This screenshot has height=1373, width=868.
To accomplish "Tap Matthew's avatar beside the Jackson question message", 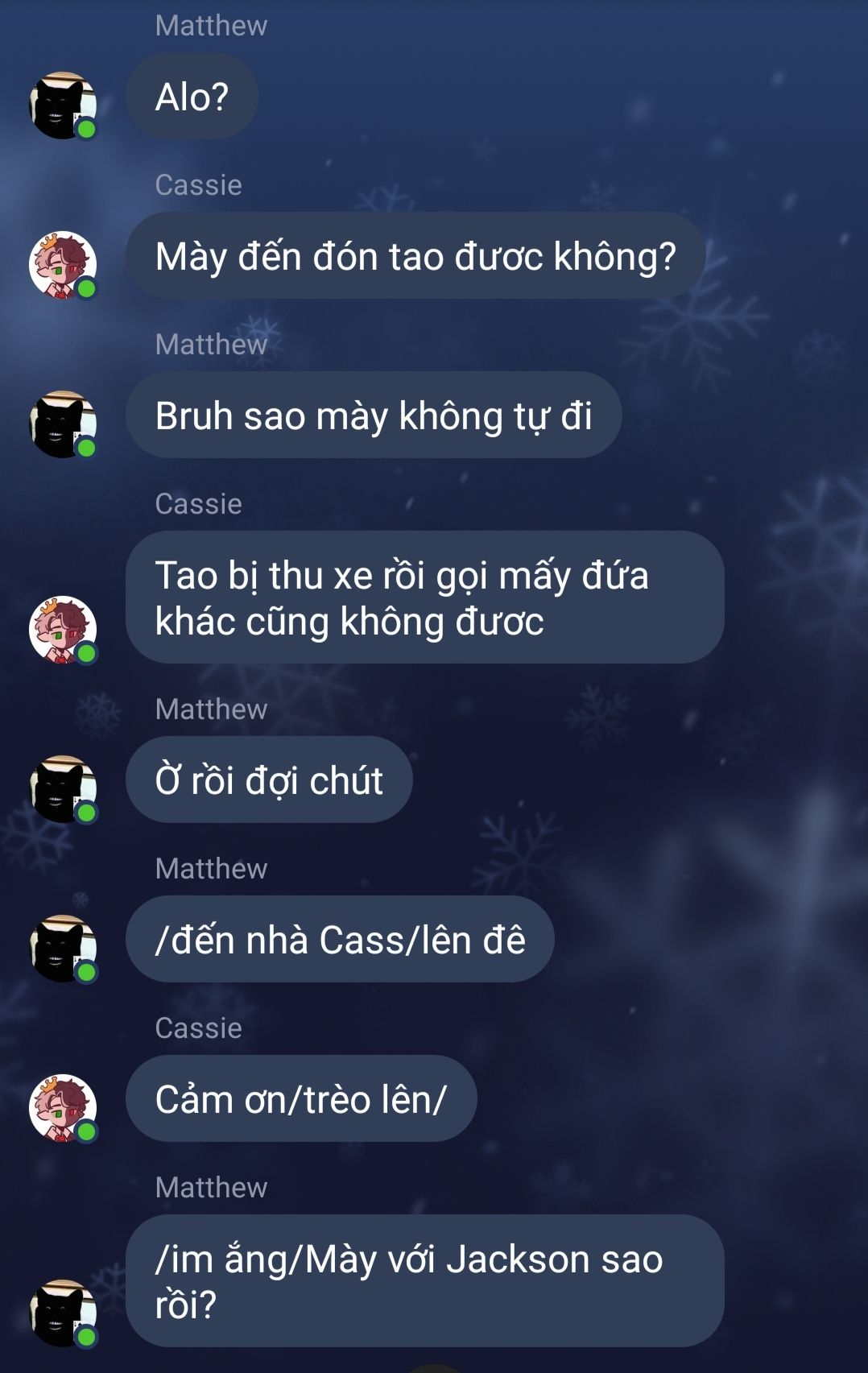I will pyautogui.click(x=63, y=1313).
